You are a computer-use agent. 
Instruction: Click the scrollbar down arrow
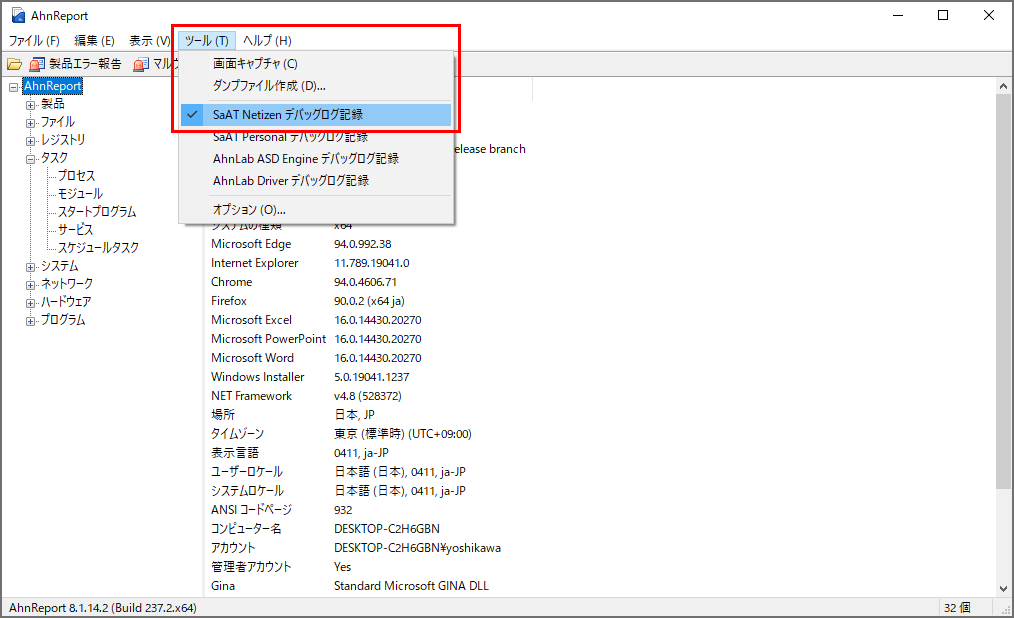pos(1003,588)
